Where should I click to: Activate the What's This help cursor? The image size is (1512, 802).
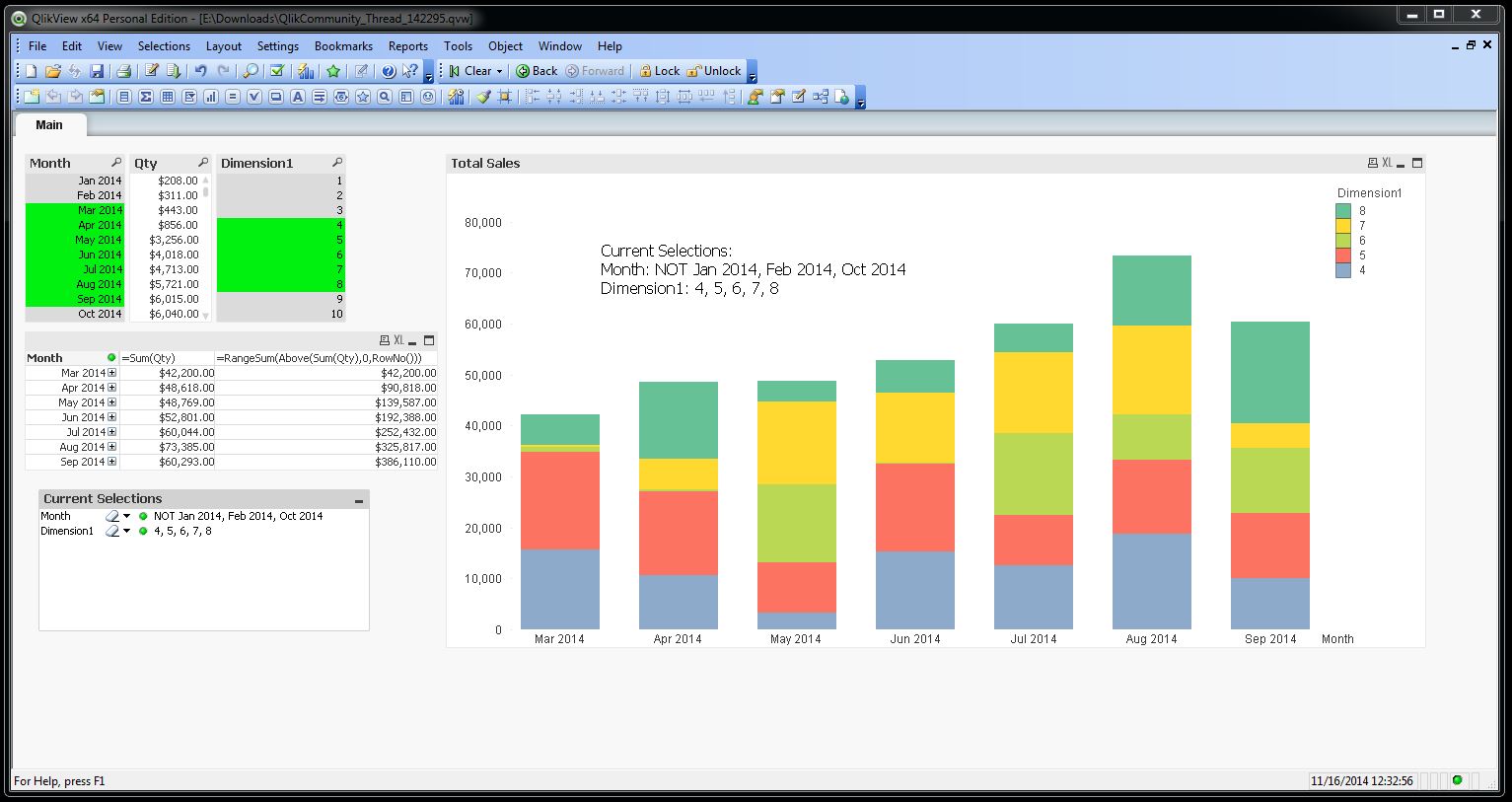pos(410,71)
